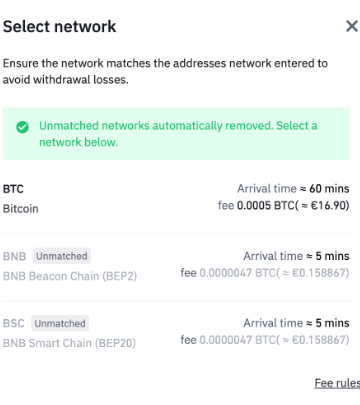Image resolution: width=360 pixels, height=405 pixels.
Task: Click the Unmatched badge beside BSC
Action: [60, 323]
